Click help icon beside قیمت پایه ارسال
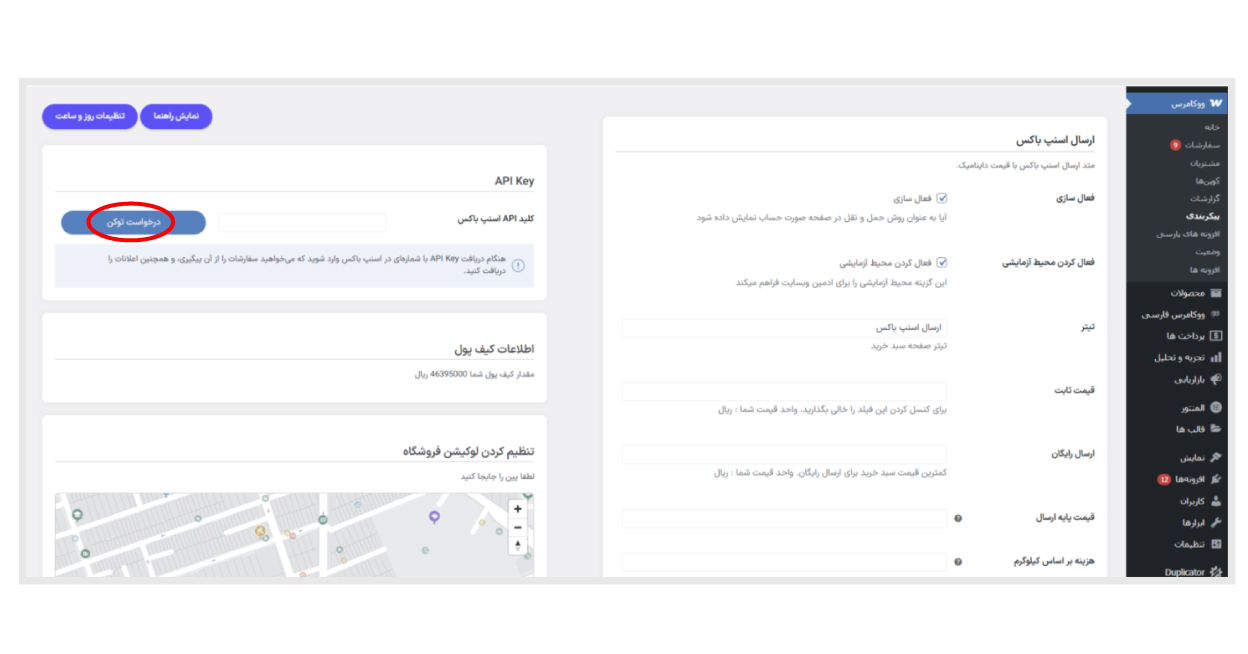Image resolution: width=1248 pixels, height=654 pixels. click(x=958, y=519)
